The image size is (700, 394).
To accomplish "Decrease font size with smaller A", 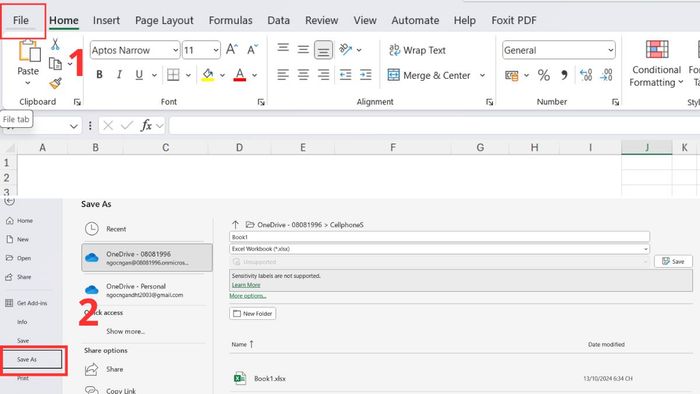I will (x=252, y=50).
